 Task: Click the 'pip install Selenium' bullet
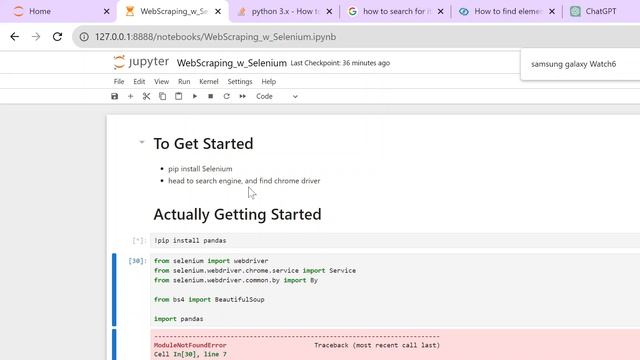point(200,169)
